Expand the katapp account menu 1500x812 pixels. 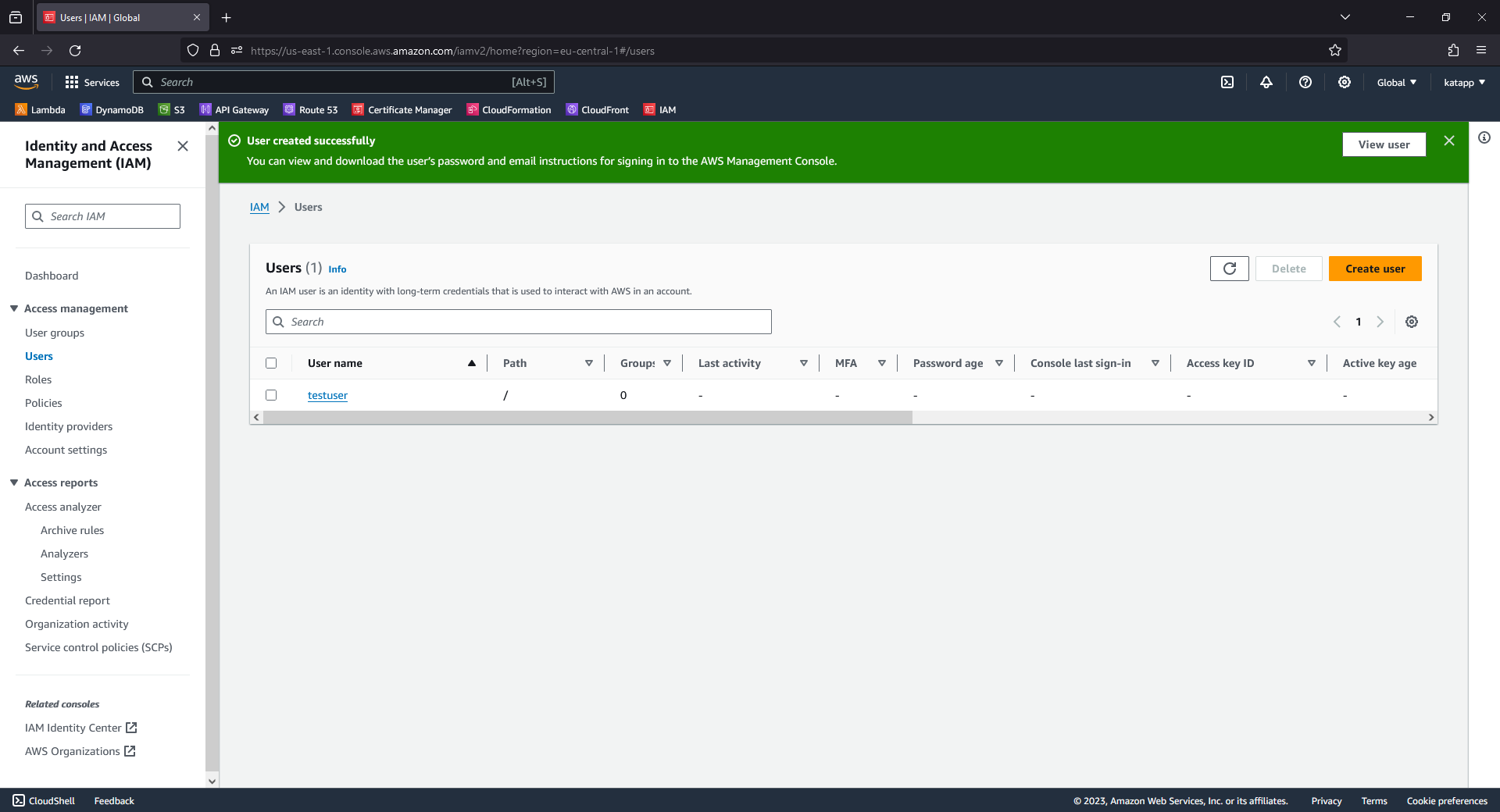1464,82
